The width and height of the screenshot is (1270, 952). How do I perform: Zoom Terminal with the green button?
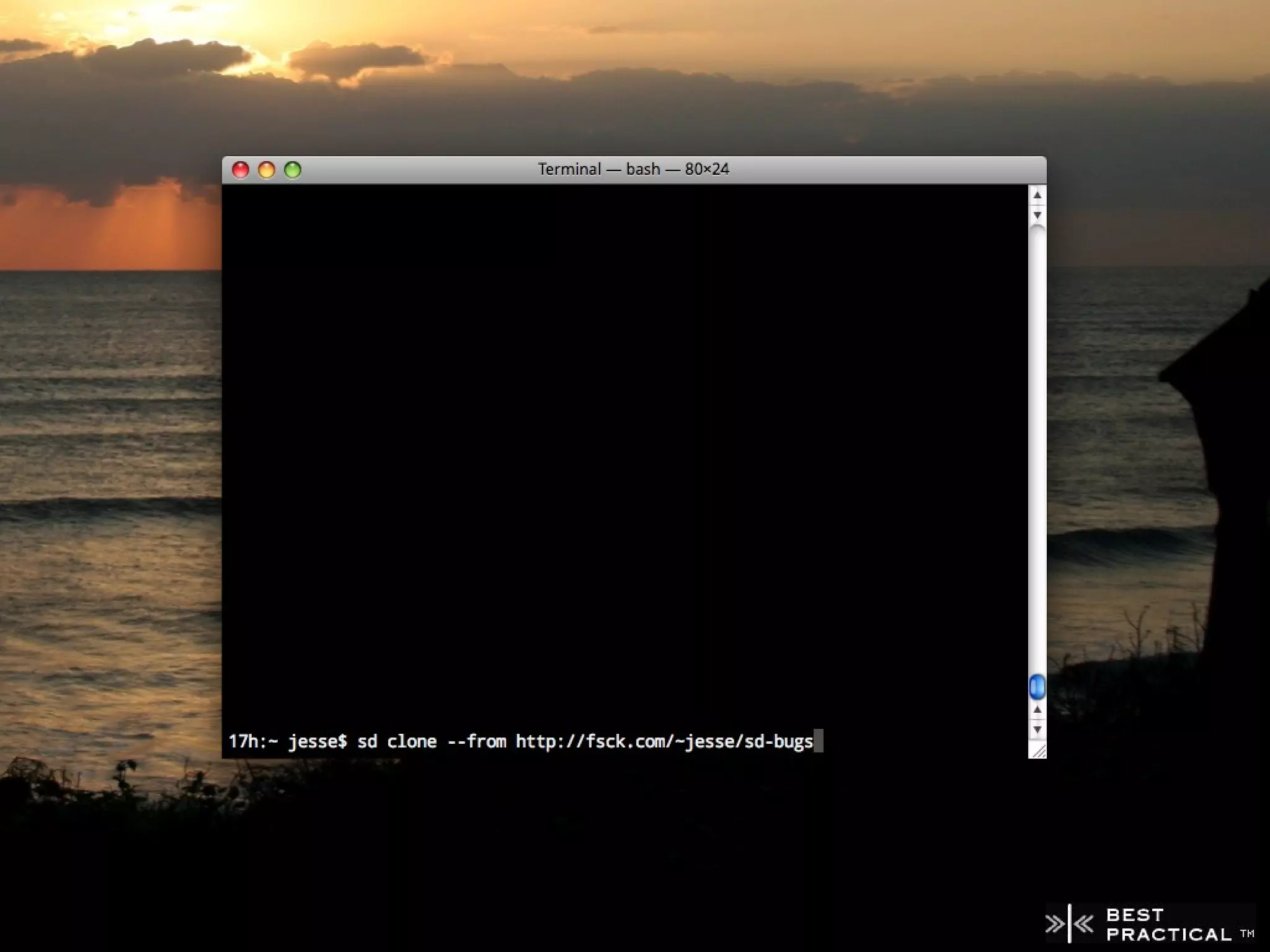coord(293,170)
